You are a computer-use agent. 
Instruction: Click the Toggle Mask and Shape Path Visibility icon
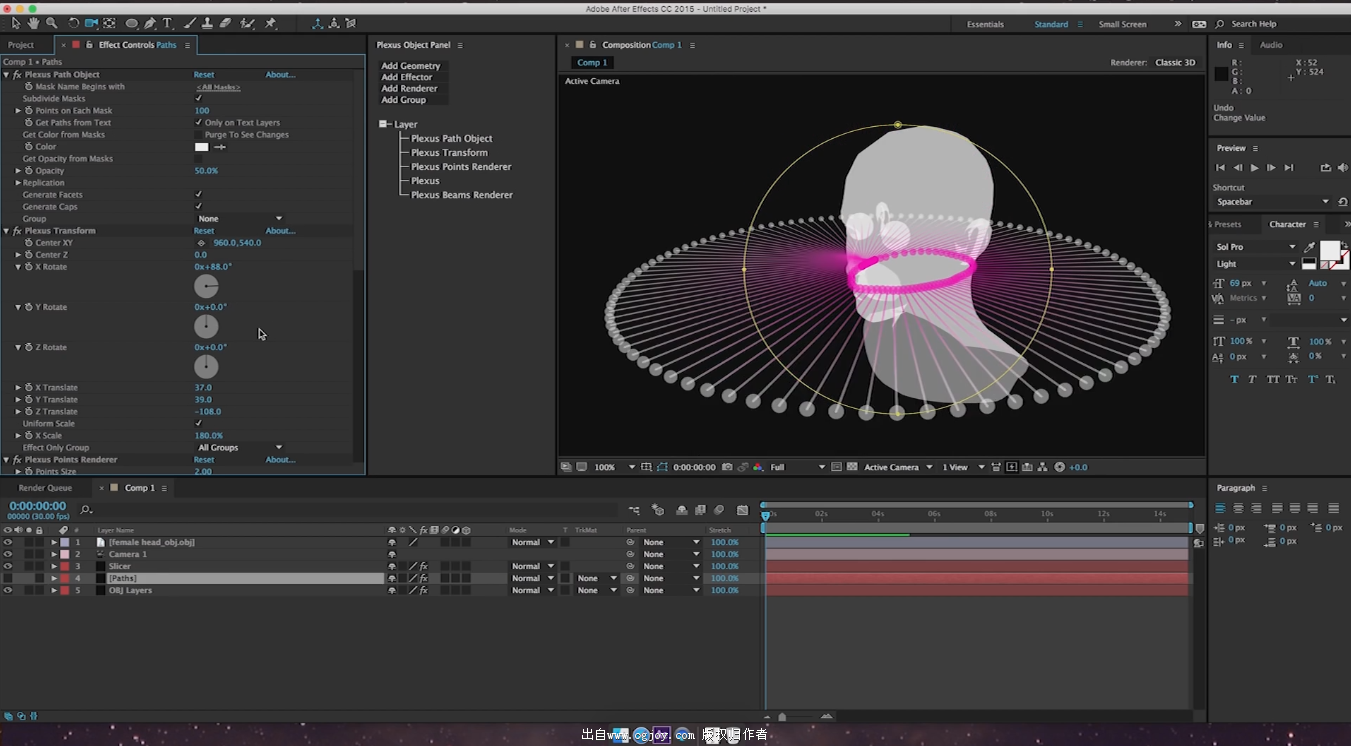tap(662, 467)
